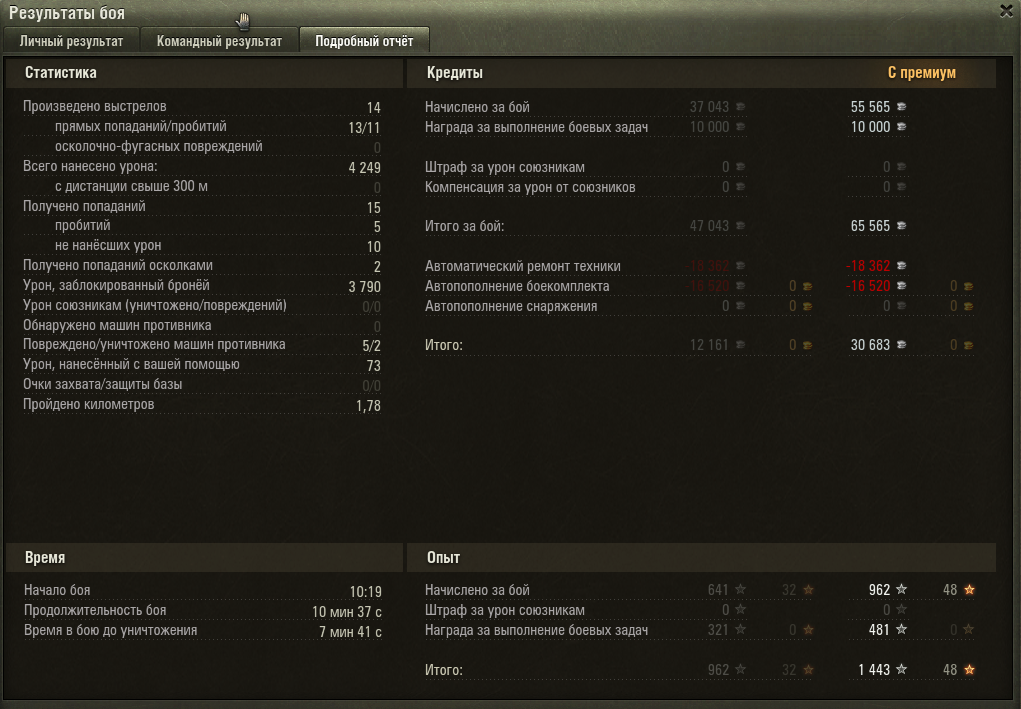The height and width of the screenshot is (709, 1021).
Task: Click star icon next to 962 experience earned
Action: [x=901, y=589]
